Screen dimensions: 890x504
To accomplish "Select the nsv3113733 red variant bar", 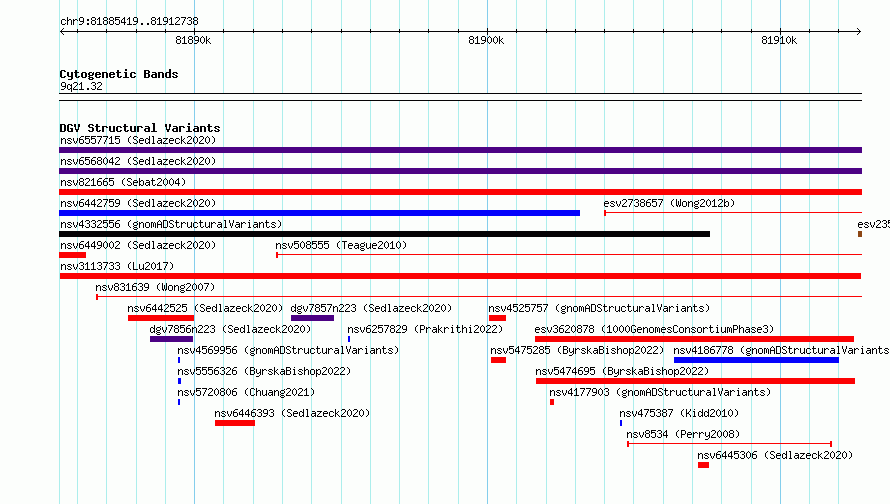I will coord(460,276).
